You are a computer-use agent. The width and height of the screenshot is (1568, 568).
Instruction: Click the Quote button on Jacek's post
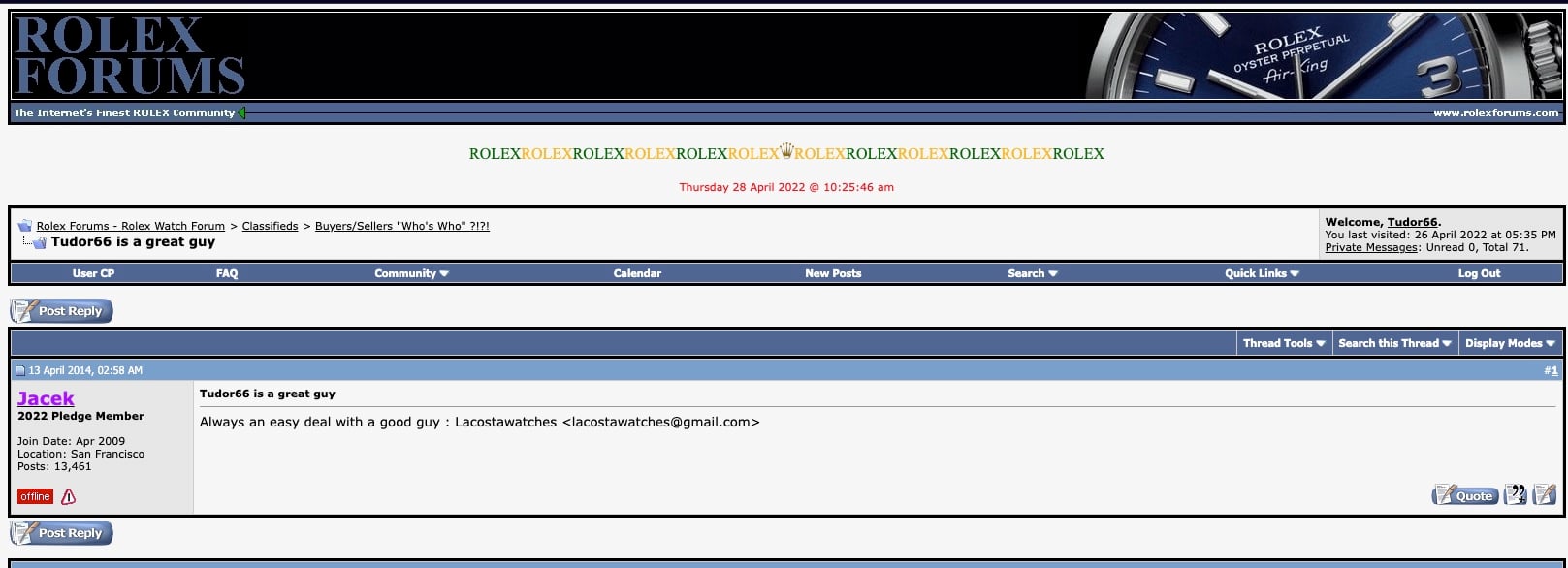coord(1465,495)
